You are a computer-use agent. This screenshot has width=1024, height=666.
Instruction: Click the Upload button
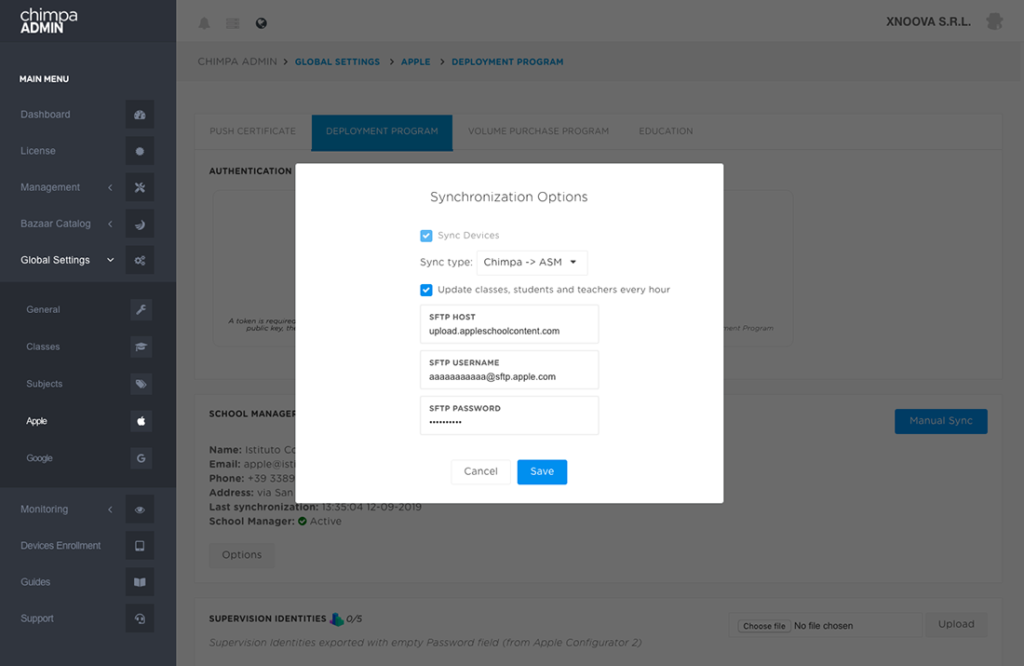(x=956, y=625)
